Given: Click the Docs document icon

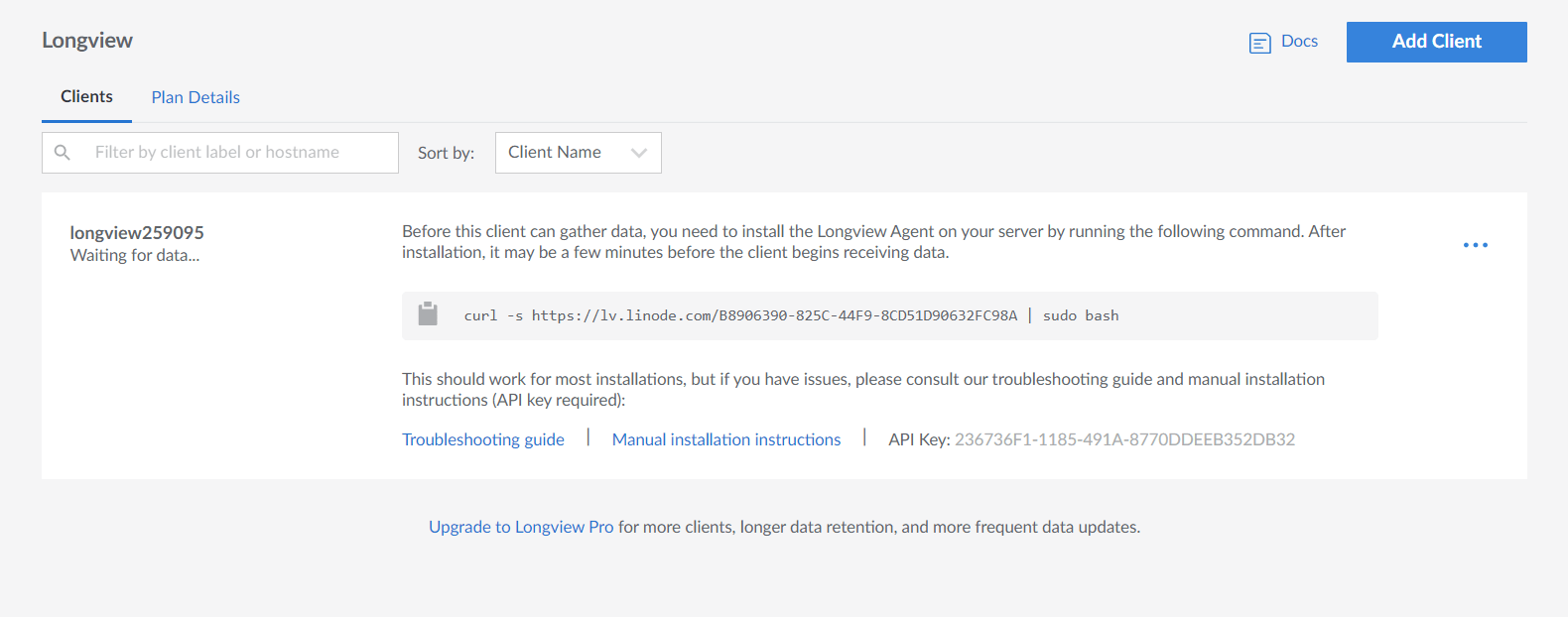Looking at the screenshot, I should (x=1259, y=43).
